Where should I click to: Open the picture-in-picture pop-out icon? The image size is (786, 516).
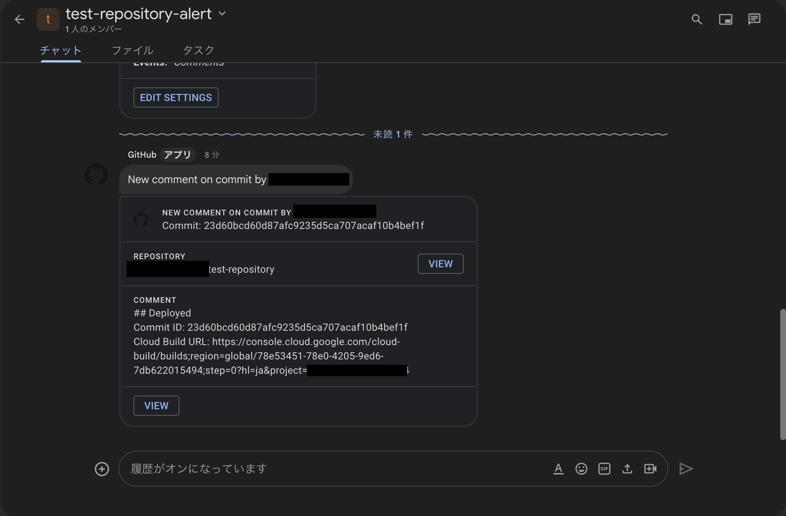tap(725, 20)
